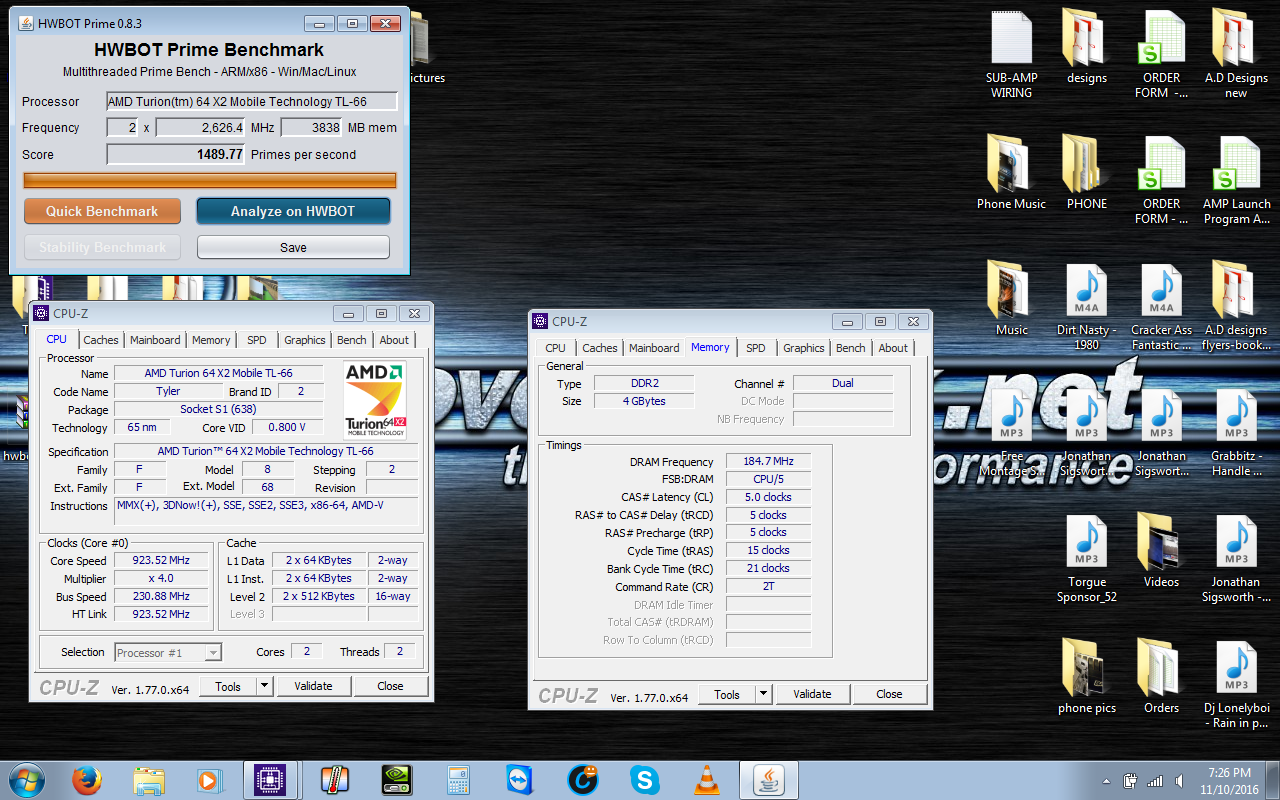Open SPD tab in left CPU-Z window
This screenshot has width=1280, height=800.
pos(257,340)
